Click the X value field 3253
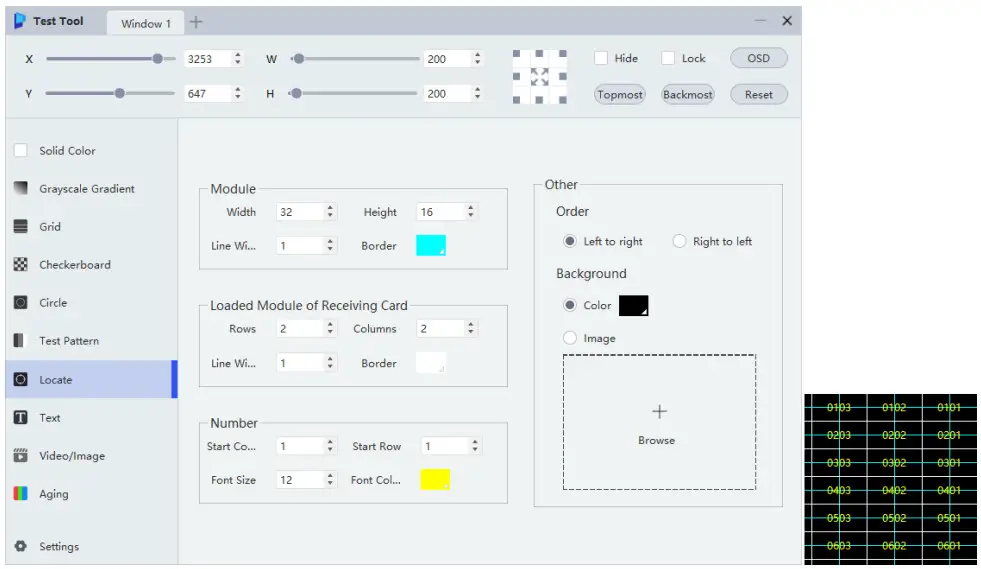Screen dimensions: 981x569 (x=208, y=58)
